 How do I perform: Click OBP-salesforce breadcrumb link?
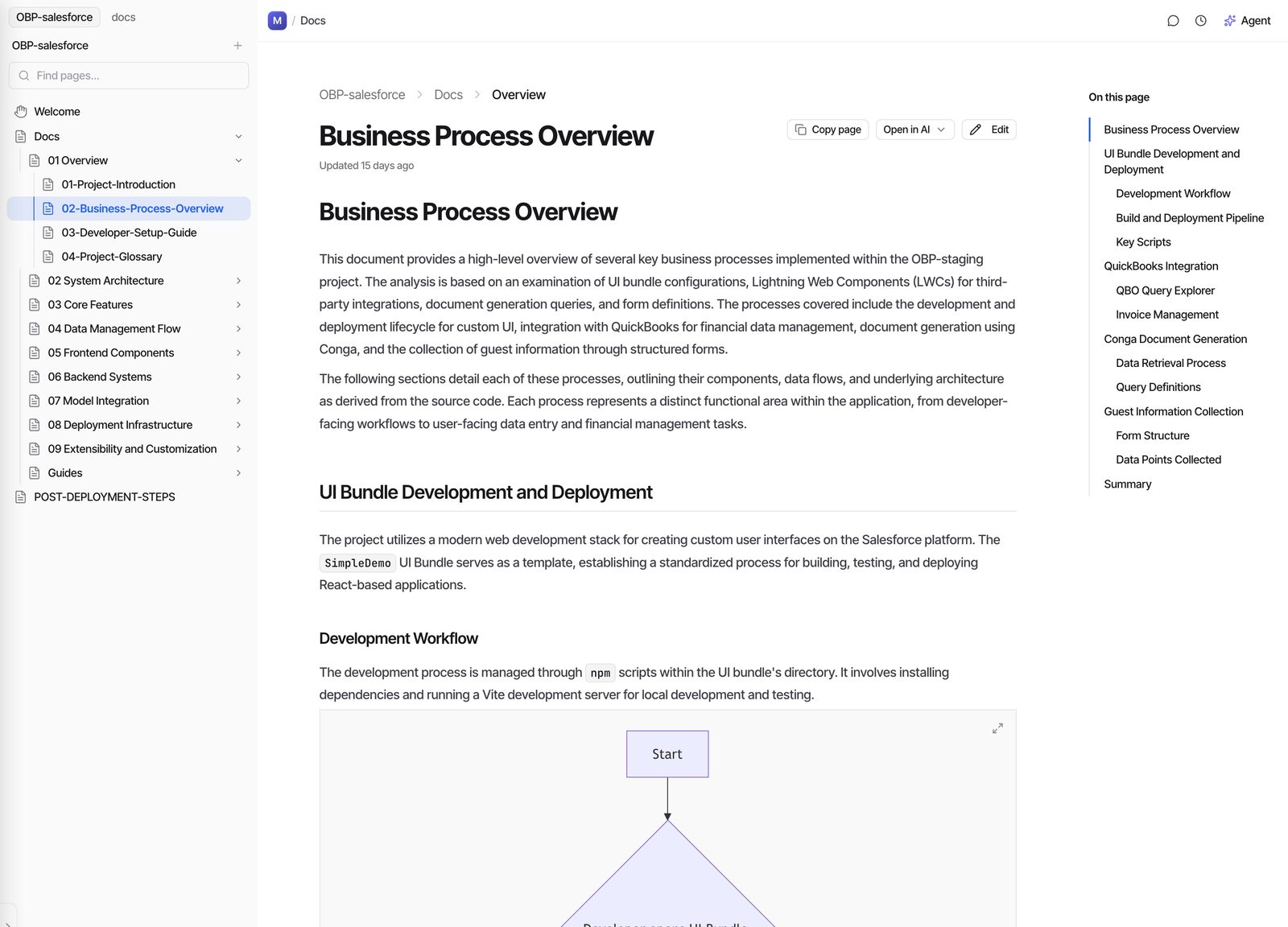click(x=362, y=95)
